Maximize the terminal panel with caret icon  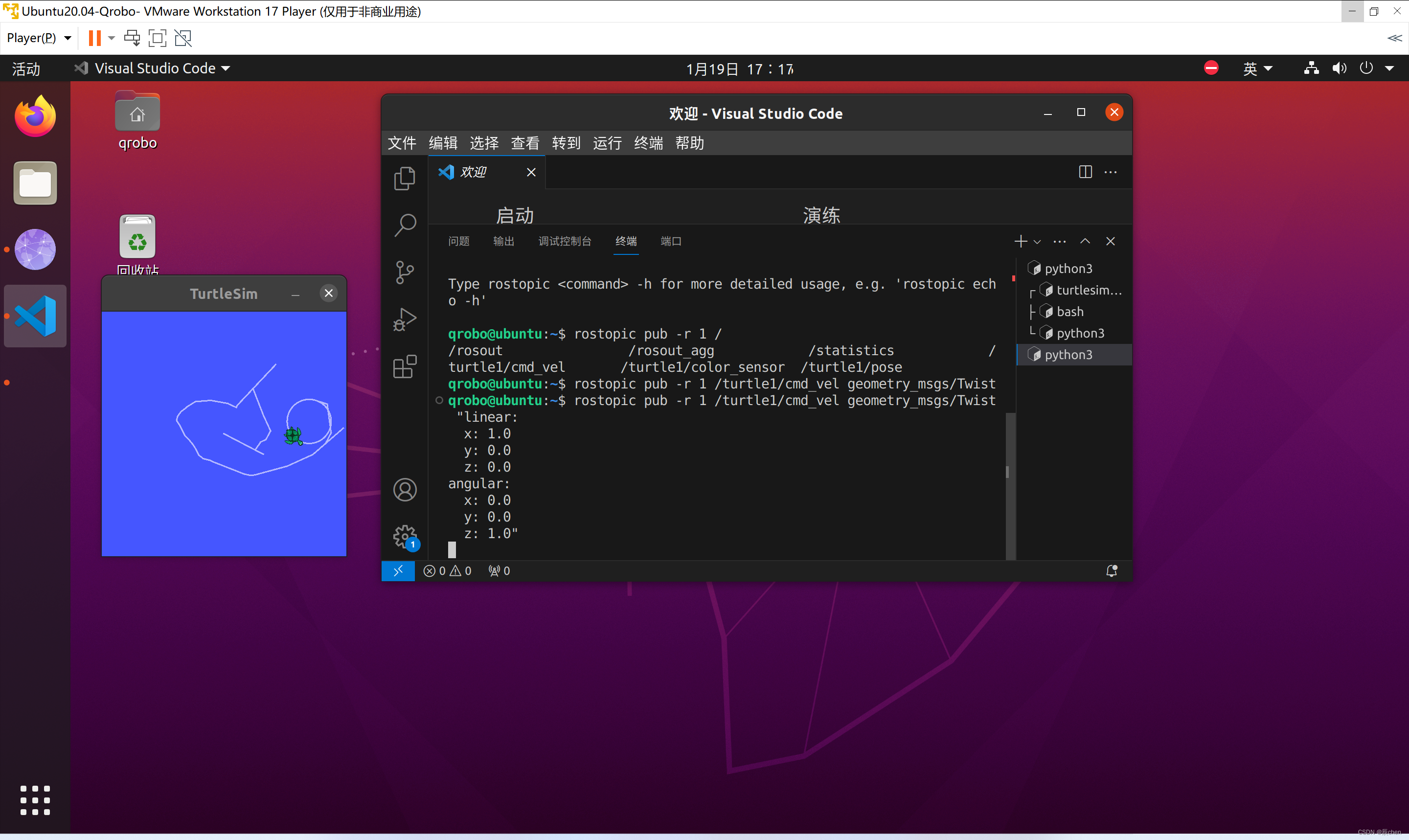coord(1085,241)
